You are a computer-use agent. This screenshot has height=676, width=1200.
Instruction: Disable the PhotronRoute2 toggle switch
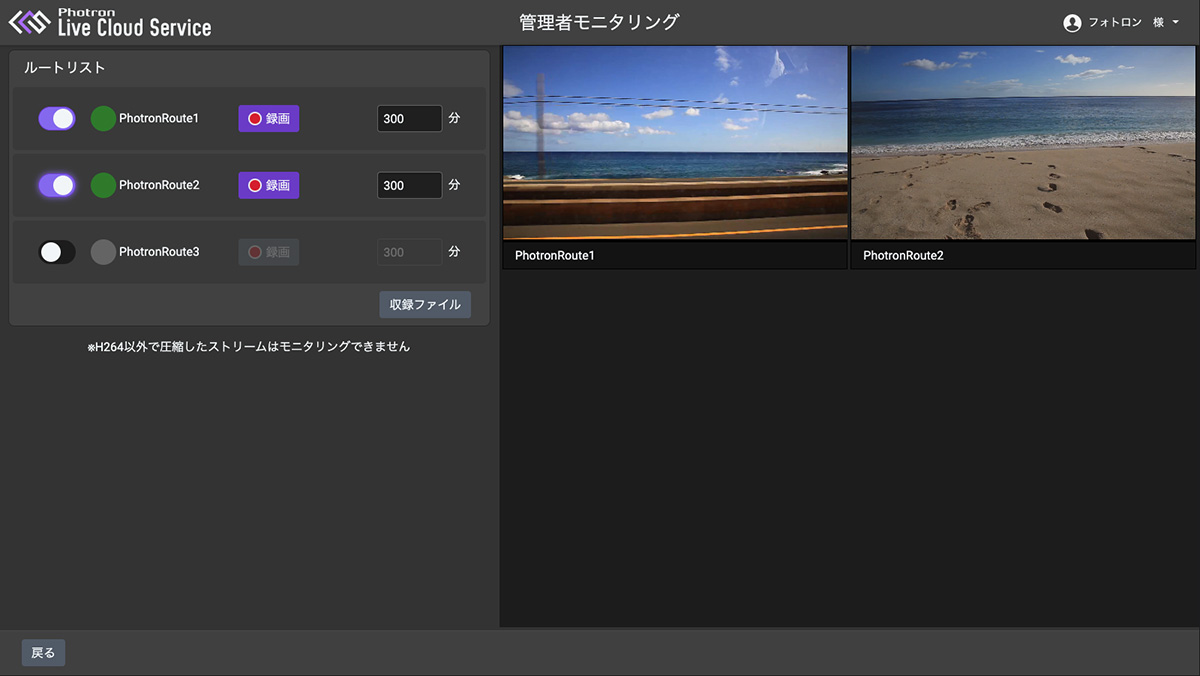point(57,185)
